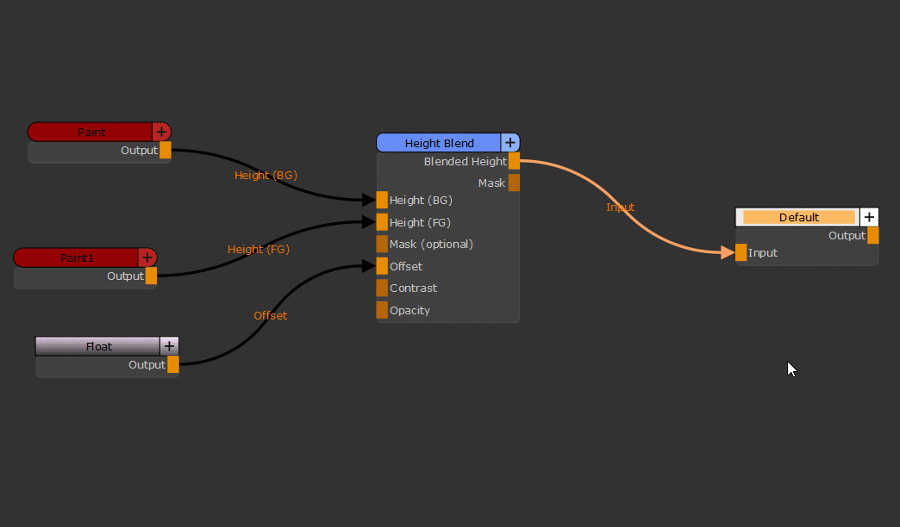
Task: Click the Default node Input port
Action: (x=741, y=253)
